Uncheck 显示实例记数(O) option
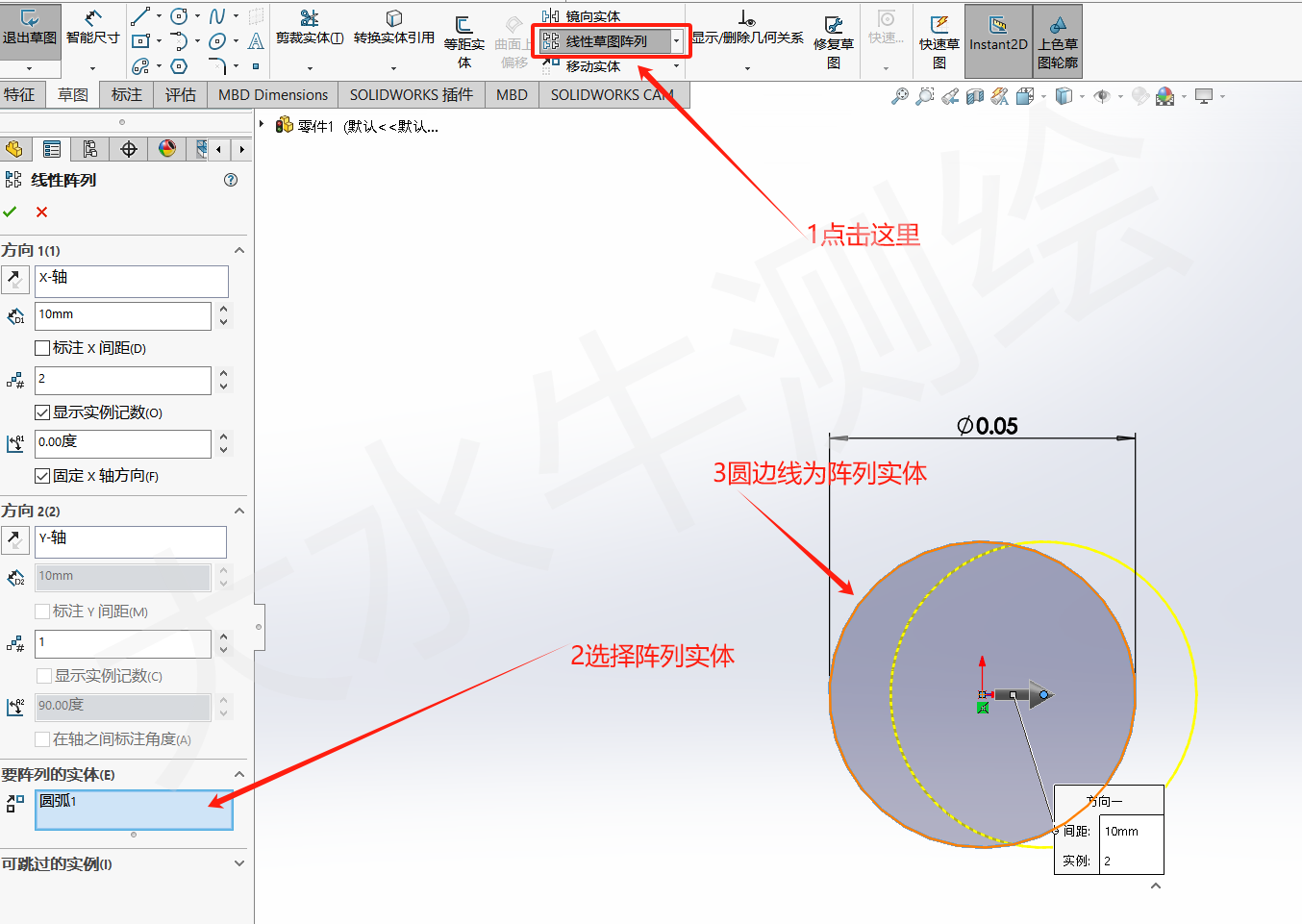 (x=41, y=412)
